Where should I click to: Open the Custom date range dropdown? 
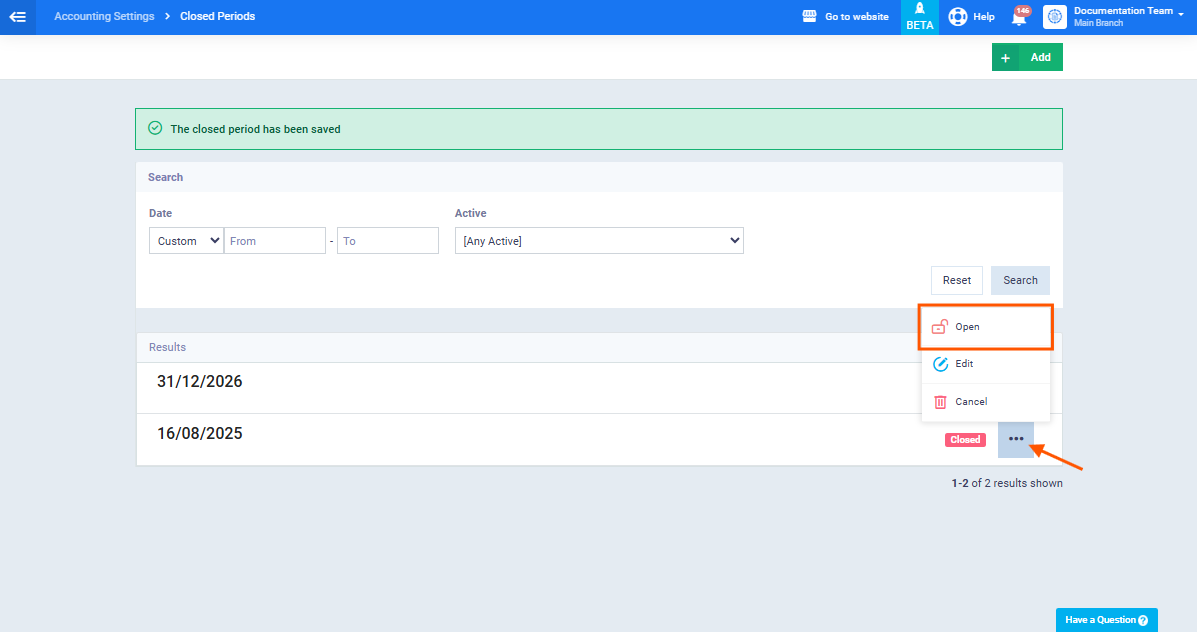(186, 240)
